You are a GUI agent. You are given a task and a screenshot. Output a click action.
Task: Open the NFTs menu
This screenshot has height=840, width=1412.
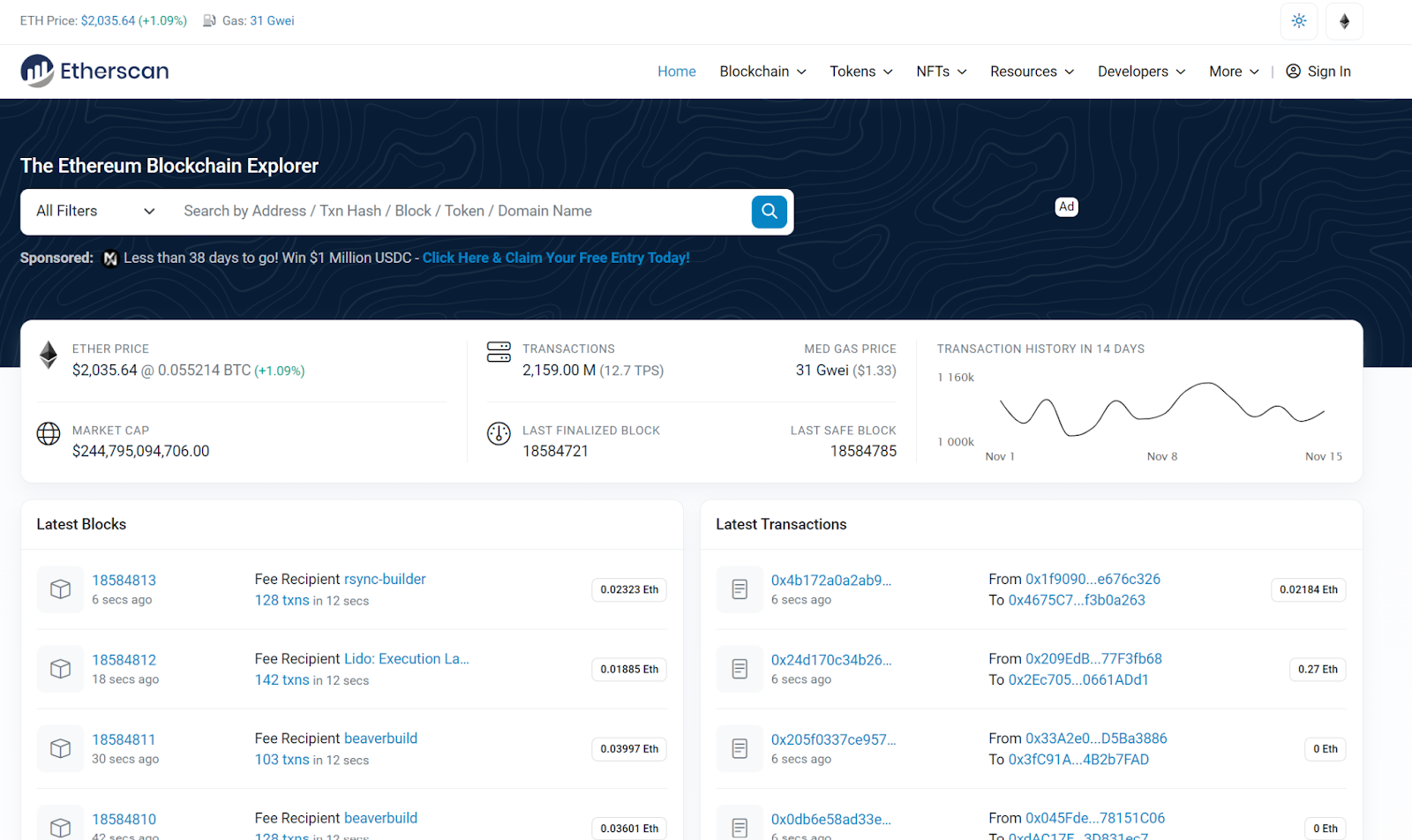941,71
